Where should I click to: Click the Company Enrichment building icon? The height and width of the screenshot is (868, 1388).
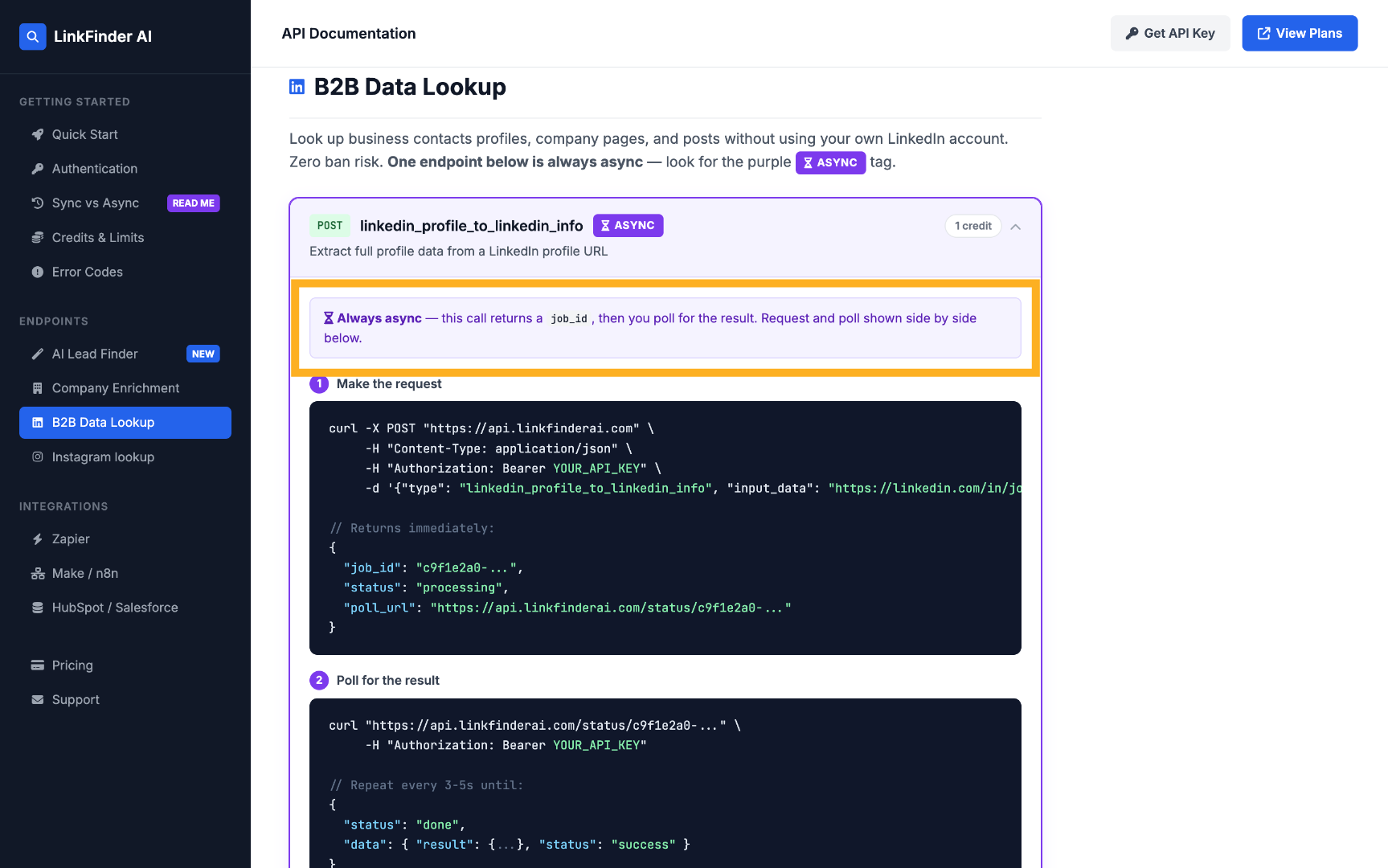[38, 388]
